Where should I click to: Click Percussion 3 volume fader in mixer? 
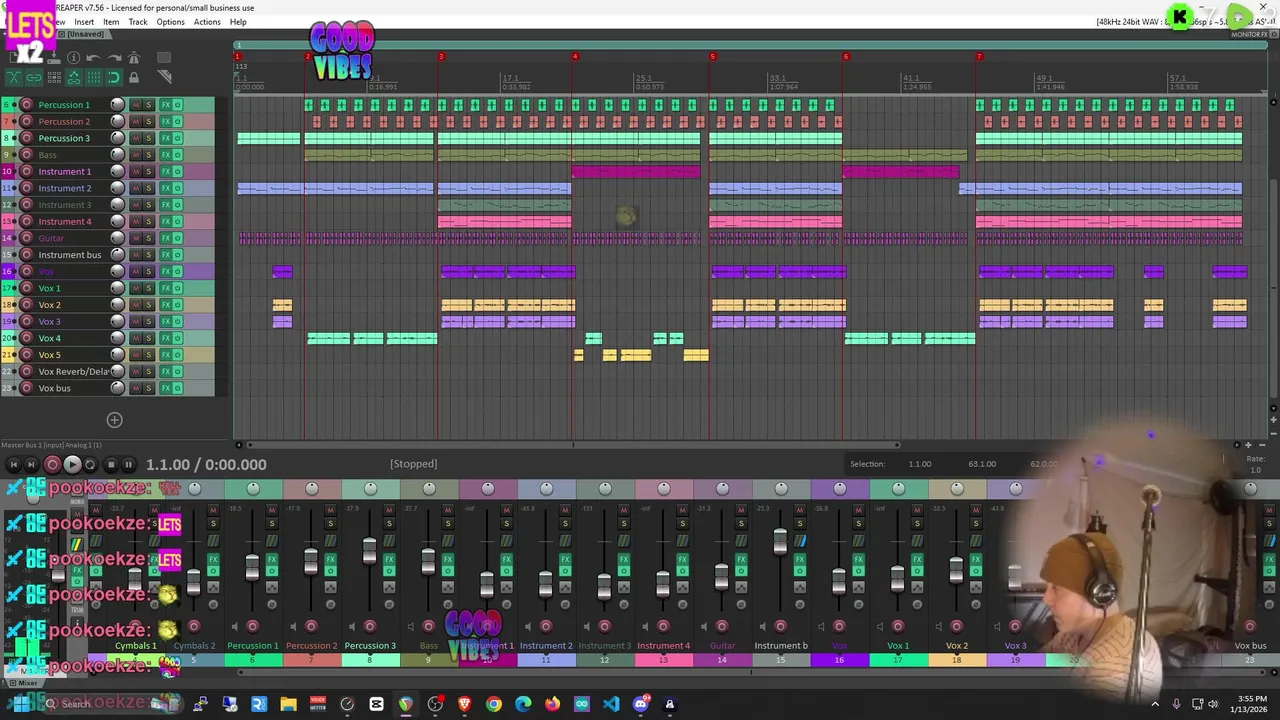369,551
